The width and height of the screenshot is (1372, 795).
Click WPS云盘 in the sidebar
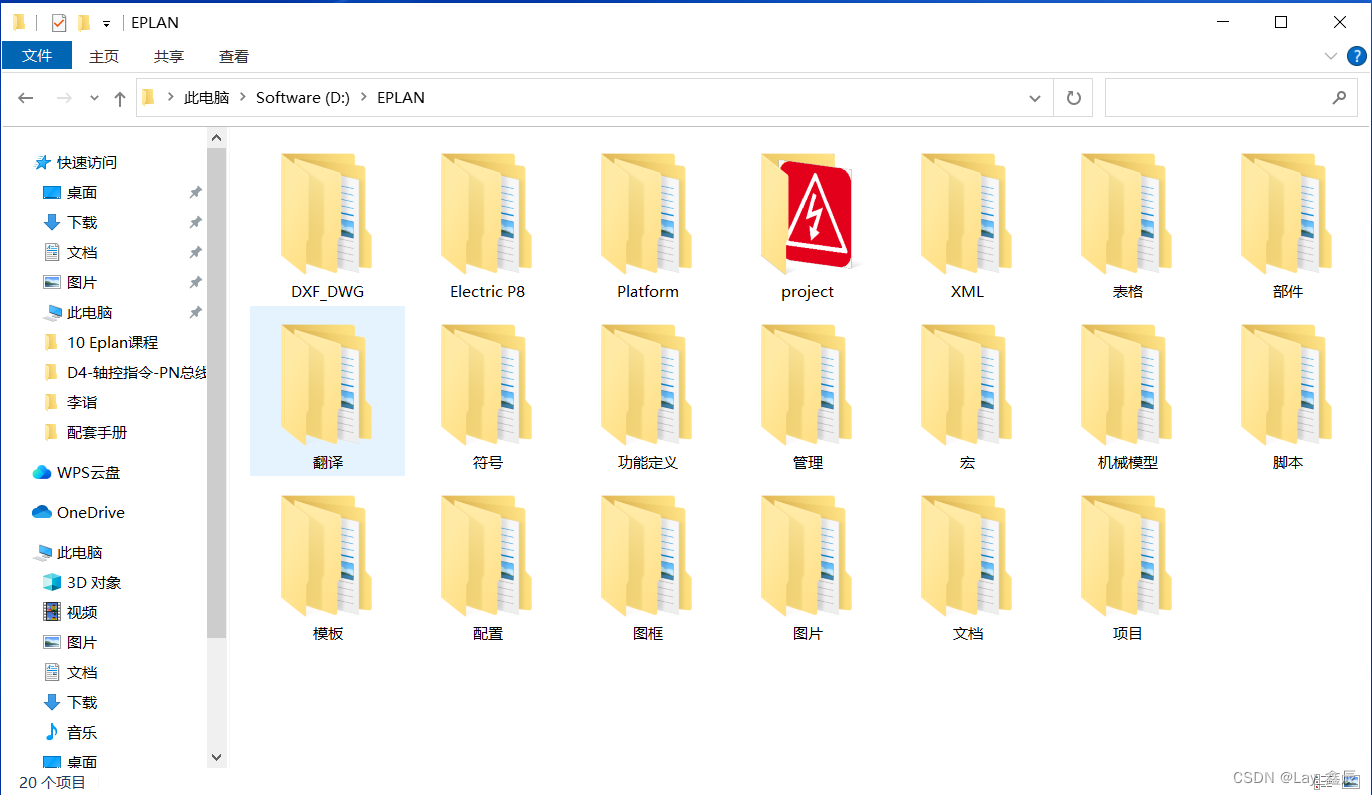(x=88, y=472)
